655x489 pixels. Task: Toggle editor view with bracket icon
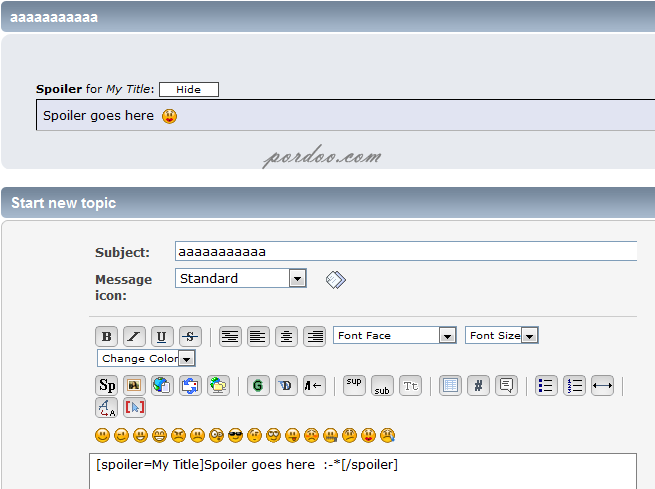(x=134, y=408)
